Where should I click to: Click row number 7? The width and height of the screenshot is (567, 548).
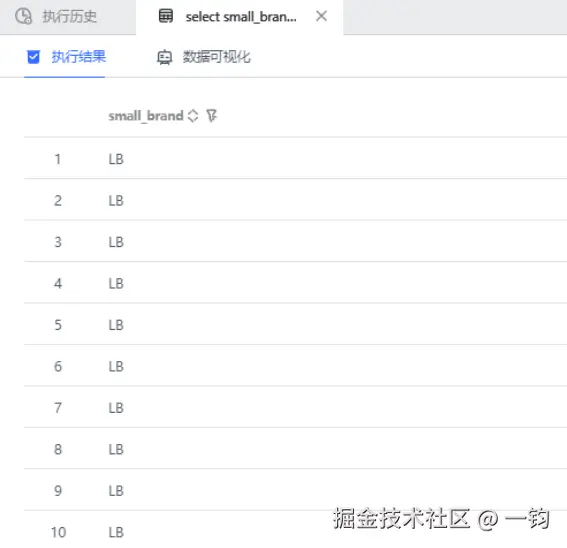(x=58, y=408)
